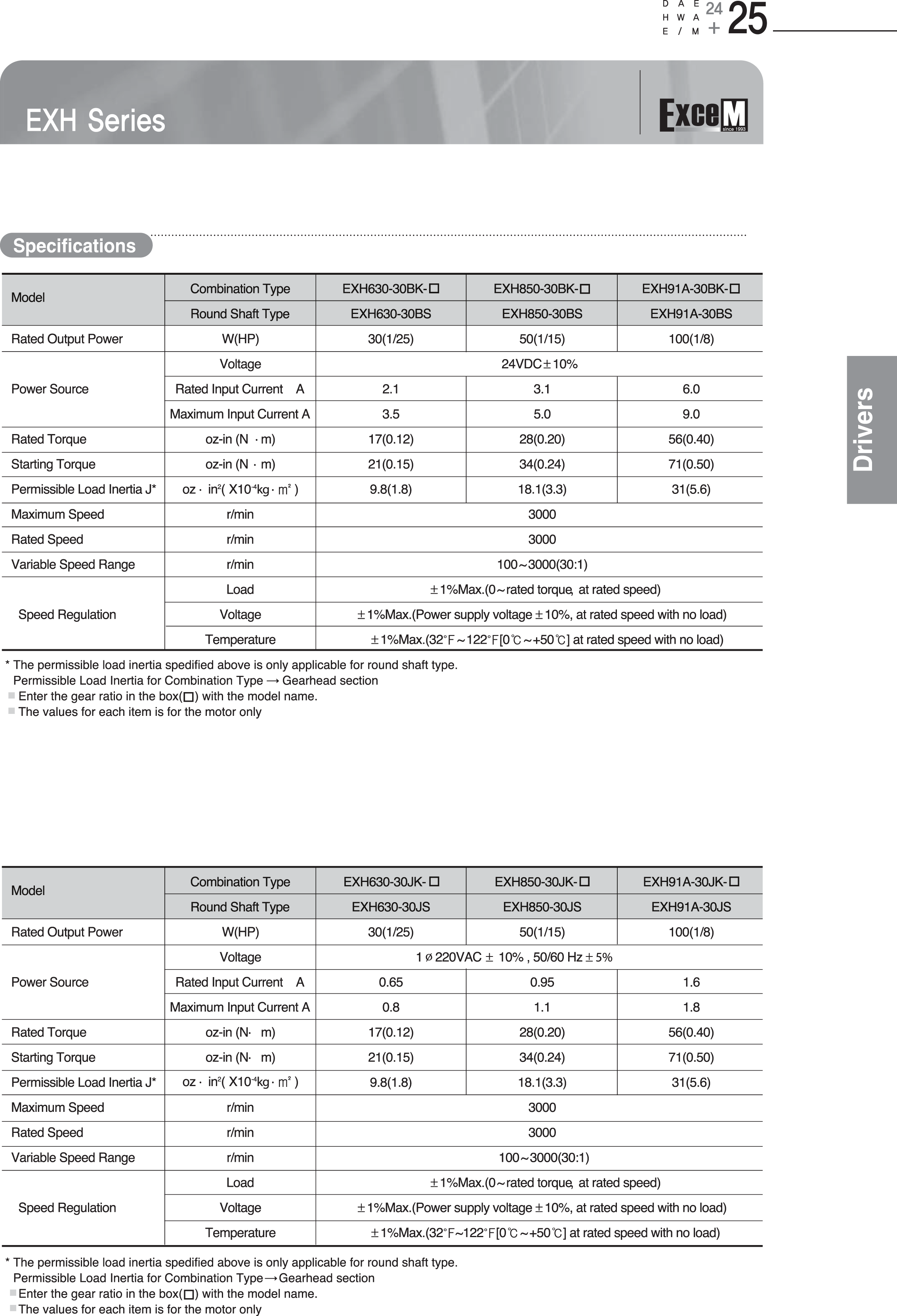Click rated output 30(1/25) under EXH630-30BS
The image size is (897, 1316).
pos(391,339)
